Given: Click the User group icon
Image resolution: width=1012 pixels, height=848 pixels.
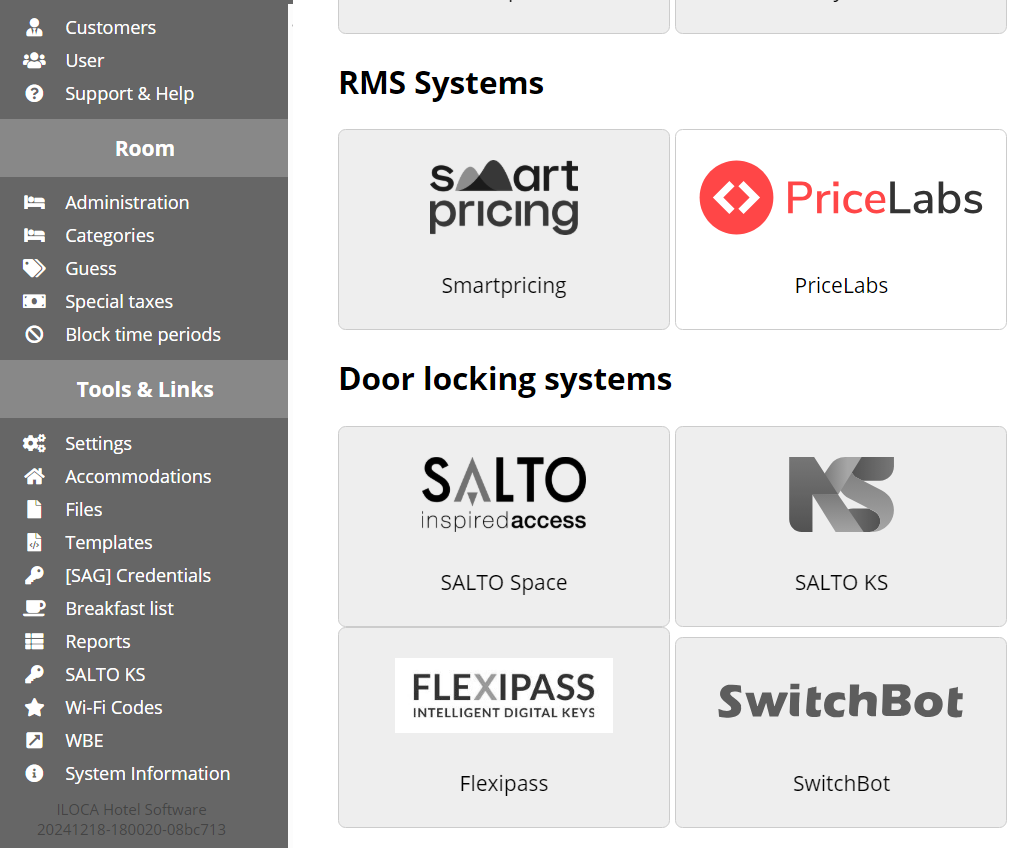Looking at the screenshot, I should pyautogui.click(x=34, y=61).
